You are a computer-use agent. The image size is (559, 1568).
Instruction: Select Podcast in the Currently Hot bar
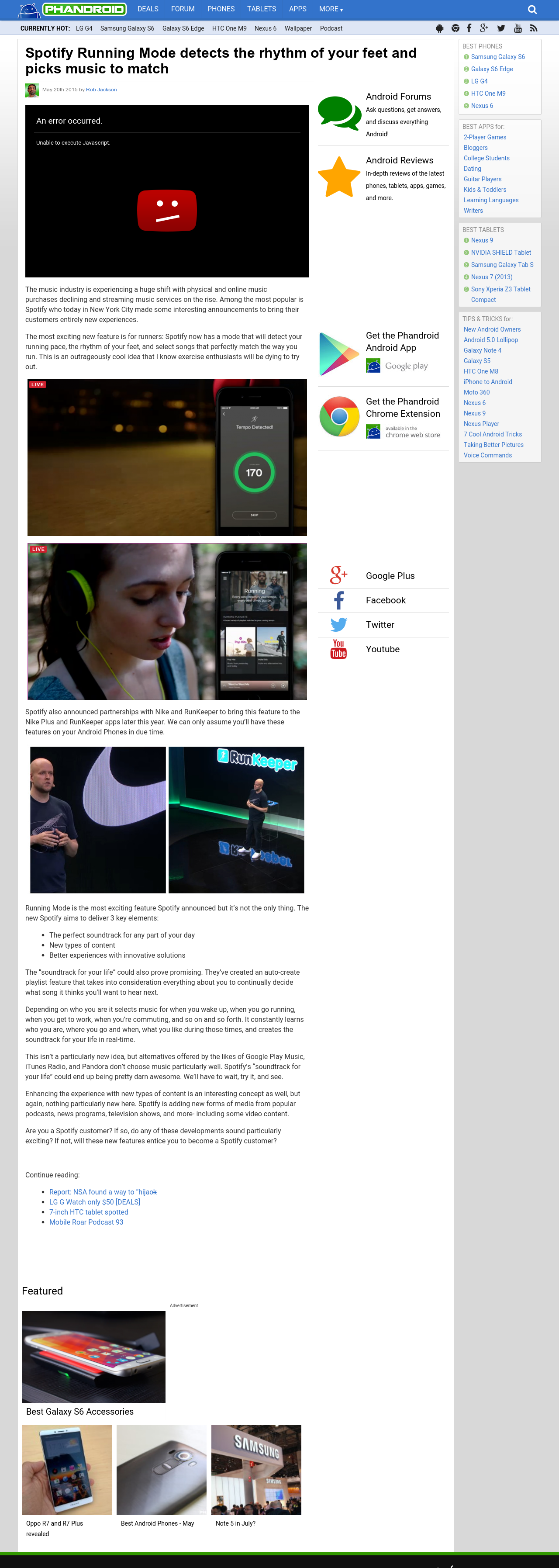tap(331, 28)
